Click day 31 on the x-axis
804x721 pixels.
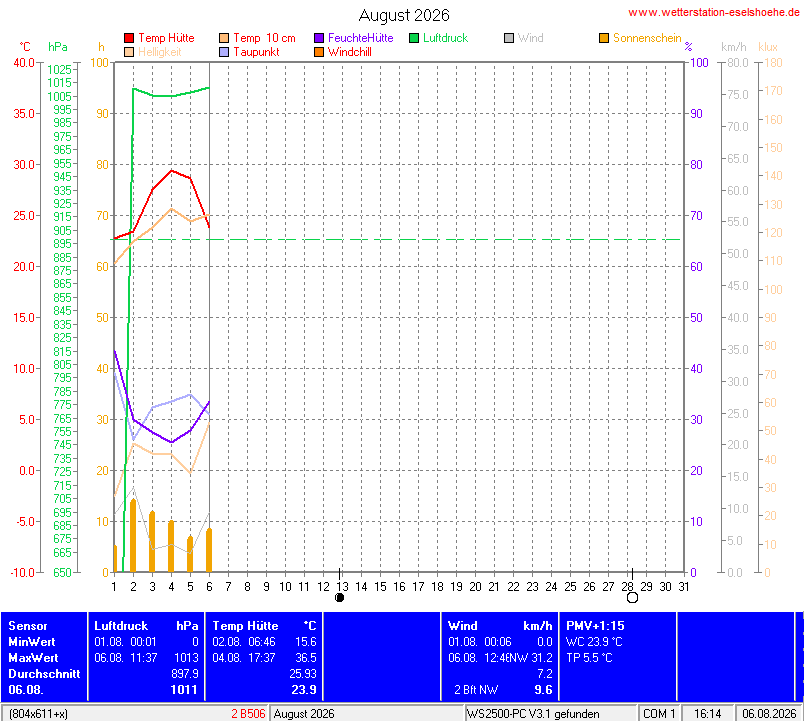tap(684, 587)
